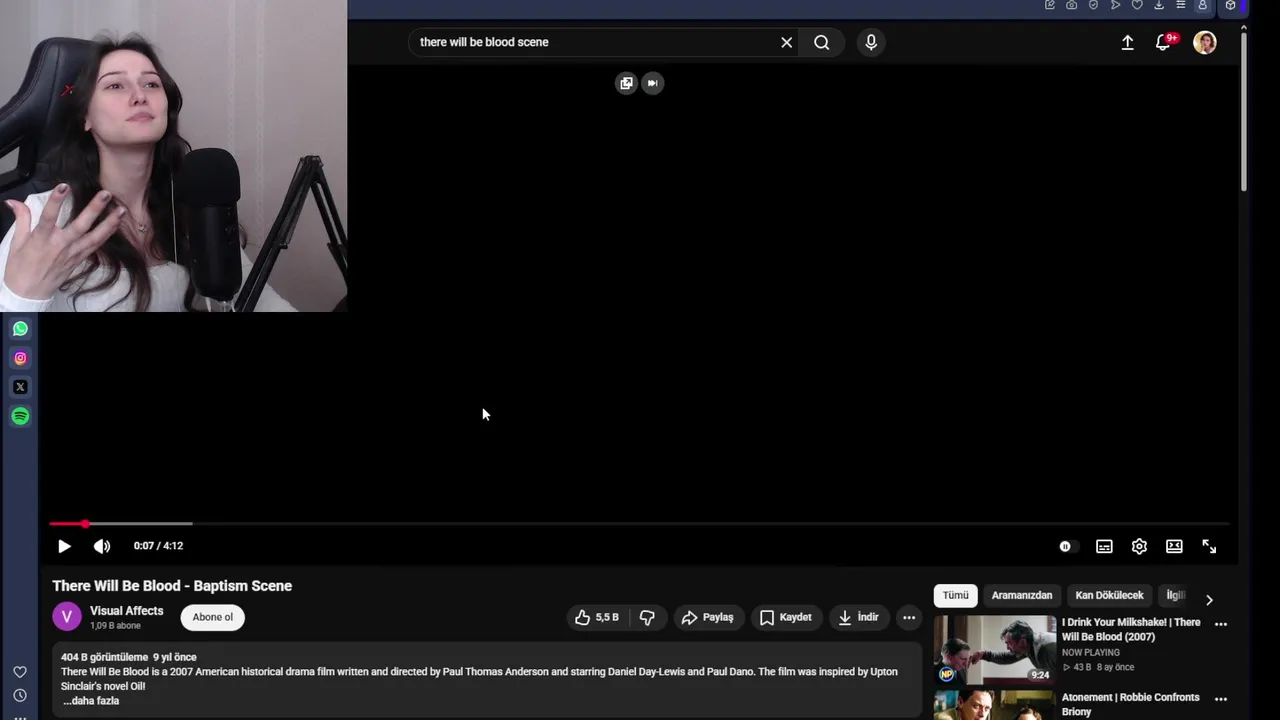Click the '404 B görüntüleme' view count text
This screenshot has height=720, width=1280.
click(104, 657)
